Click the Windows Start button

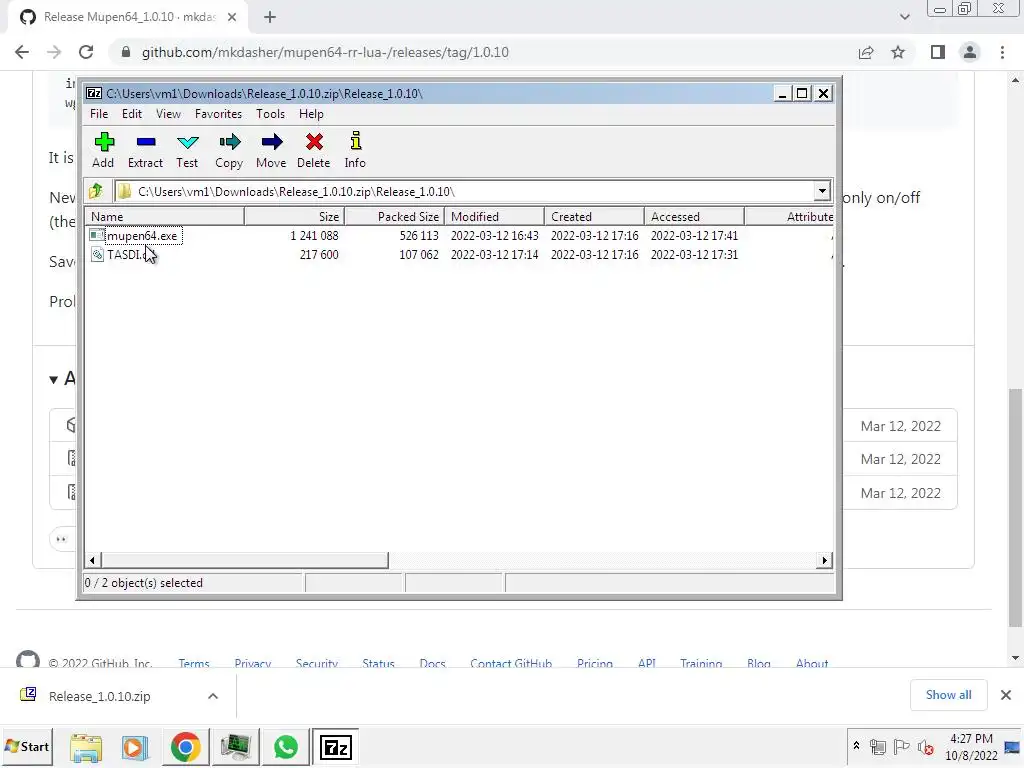click(x=27, y=746)
